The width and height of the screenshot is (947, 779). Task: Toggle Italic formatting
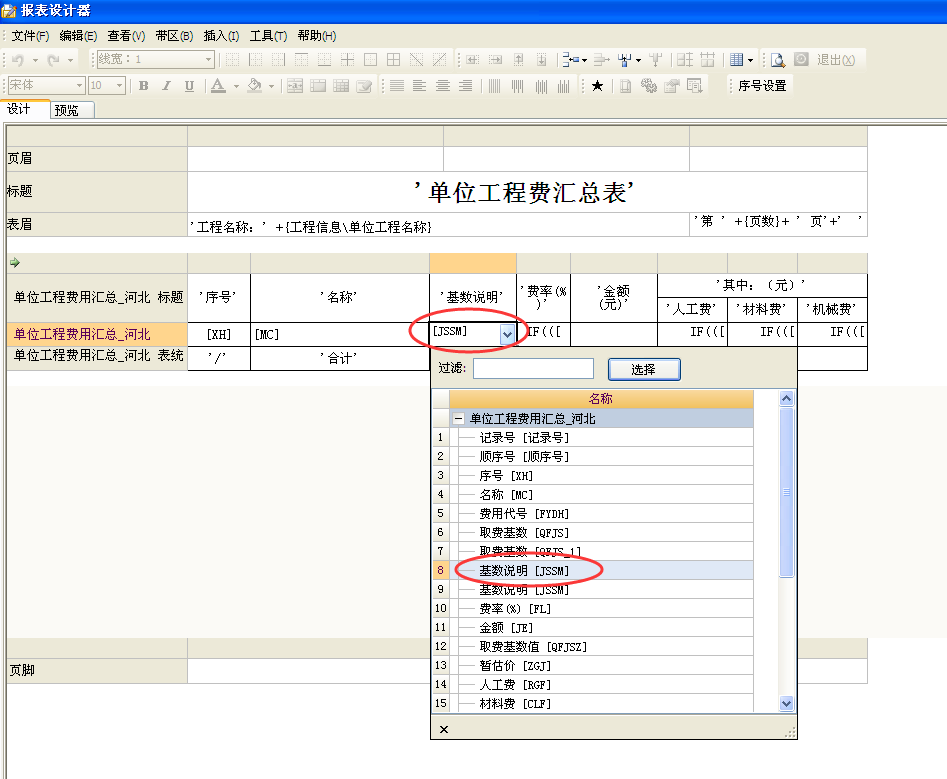pyautogui.click(x=166, y=86)
